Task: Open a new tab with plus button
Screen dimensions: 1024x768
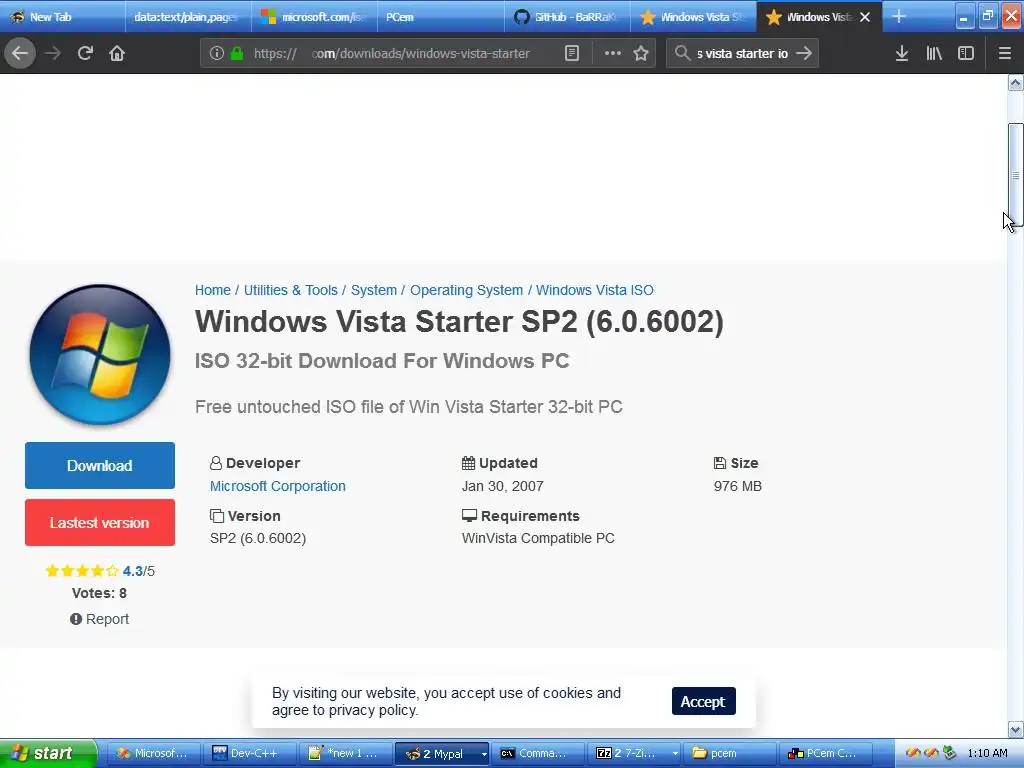Action: 899,16
